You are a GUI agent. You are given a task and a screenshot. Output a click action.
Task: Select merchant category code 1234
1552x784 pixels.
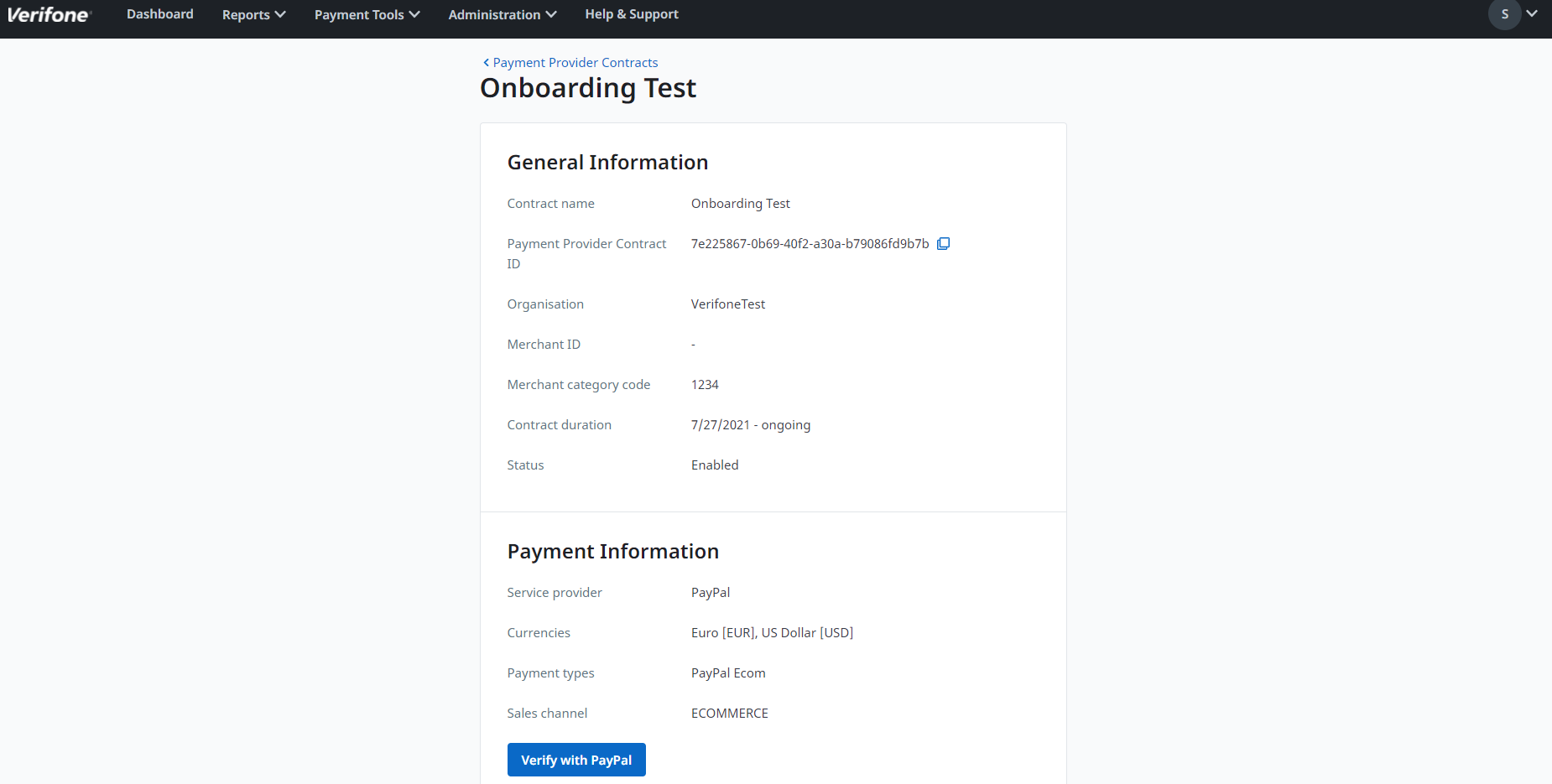point(705,385)
